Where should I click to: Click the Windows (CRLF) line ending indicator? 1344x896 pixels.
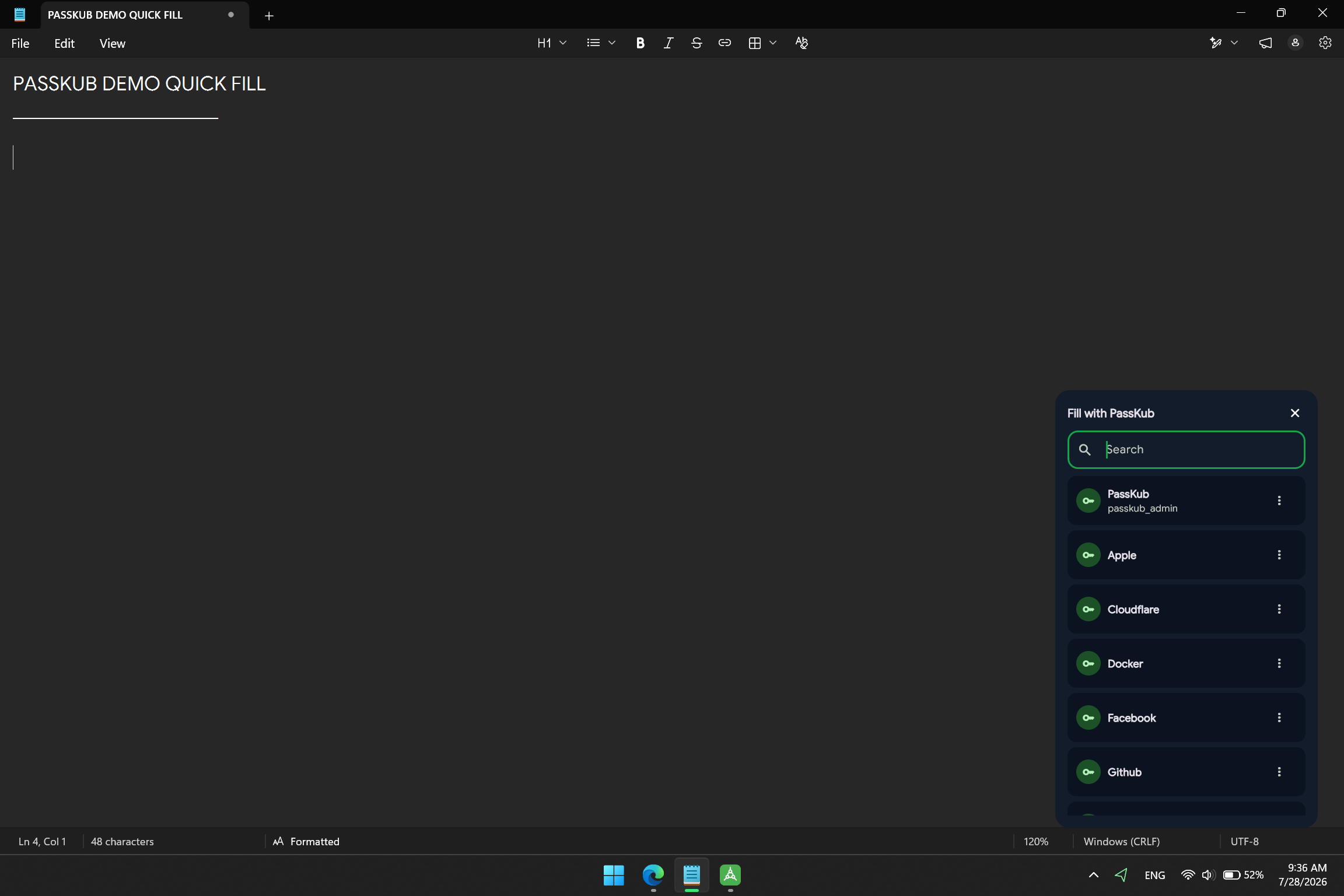coord(1122,842)
